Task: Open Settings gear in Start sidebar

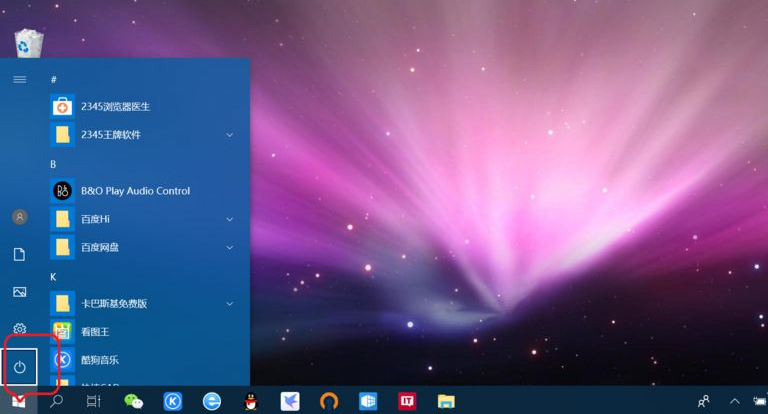Action: [x=19, y=329]
